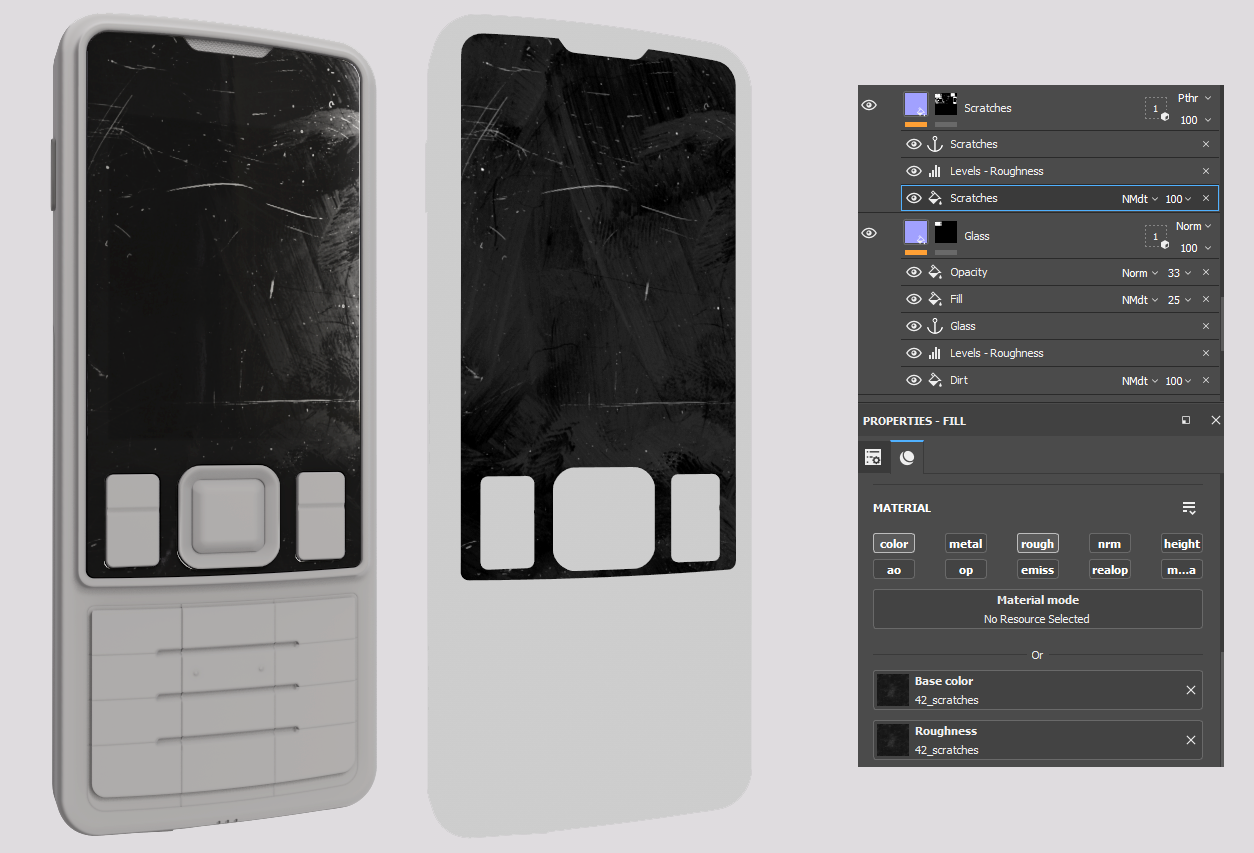Switch to the material tab in Properties

tap(907, 457)
